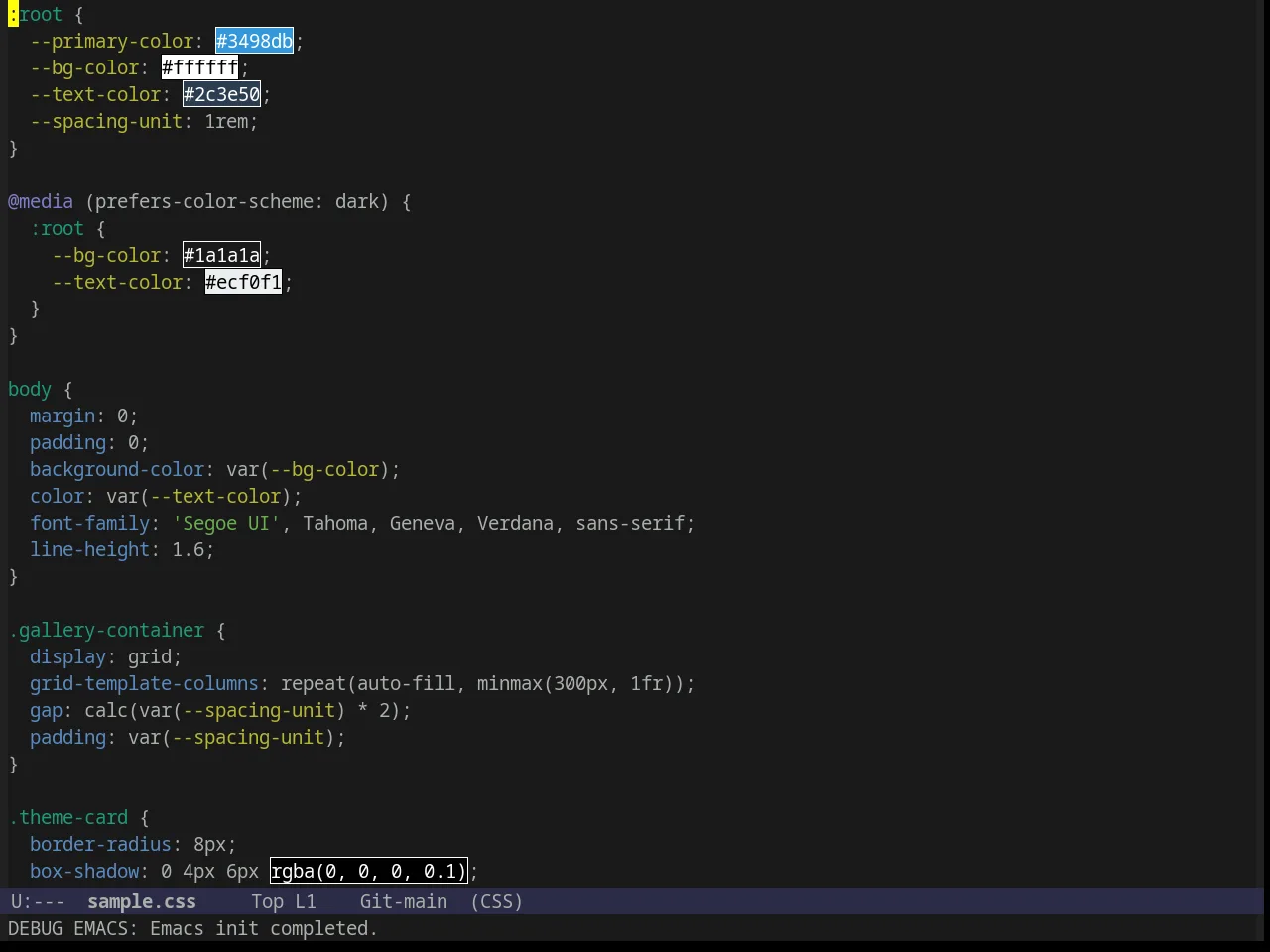Screen dimensions: 1270x952
Task: Click the 1rem value
Action: tap(226, 121)
